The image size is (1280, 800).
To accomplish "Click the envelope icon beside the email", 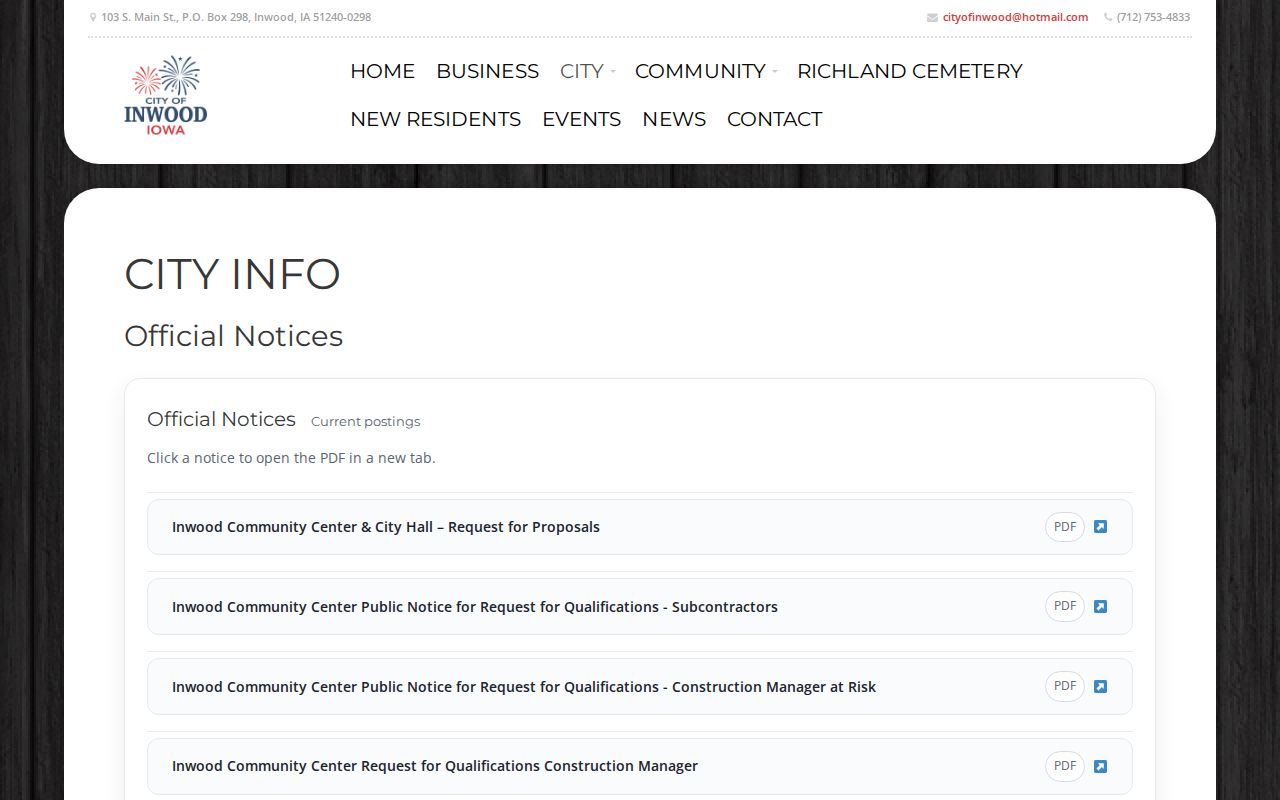I will [932, 17].
